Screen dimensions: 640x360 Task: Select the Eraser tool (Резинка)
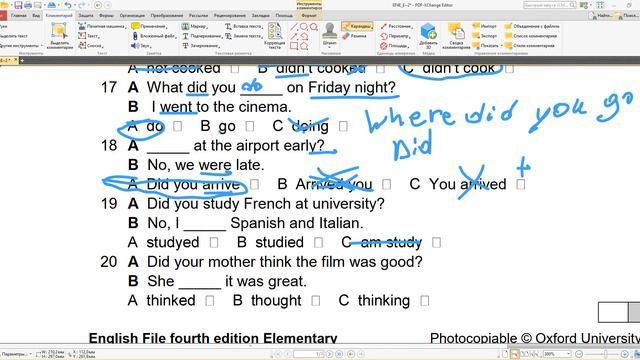click(354, 36)
